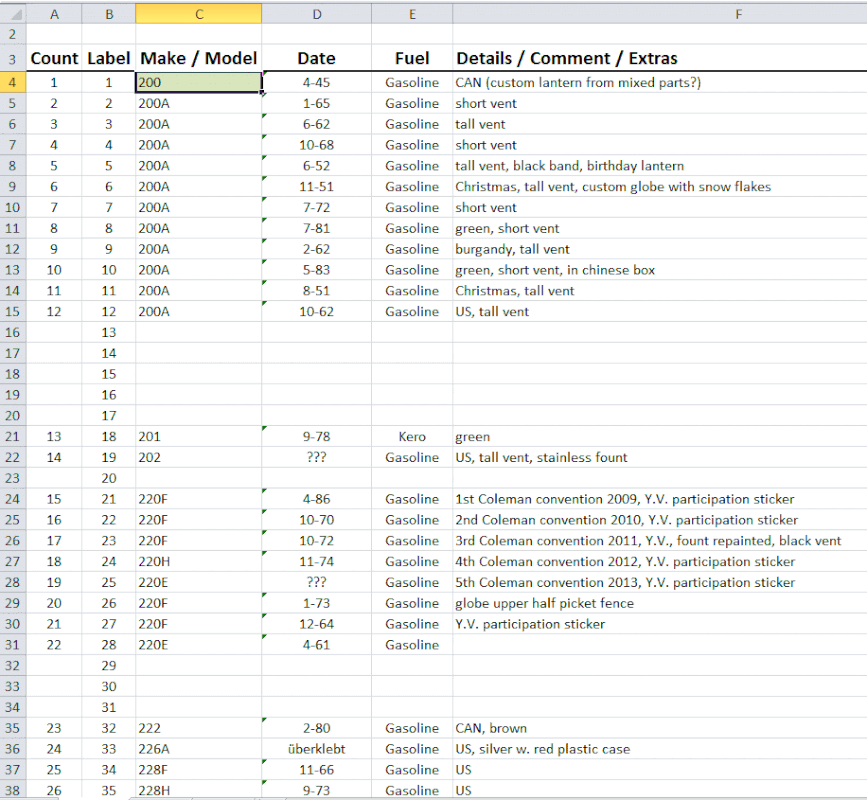Click 'Details / Comment / Extras' header cell
This screenshot has width=867, height=800.
(x=660, y=58)
